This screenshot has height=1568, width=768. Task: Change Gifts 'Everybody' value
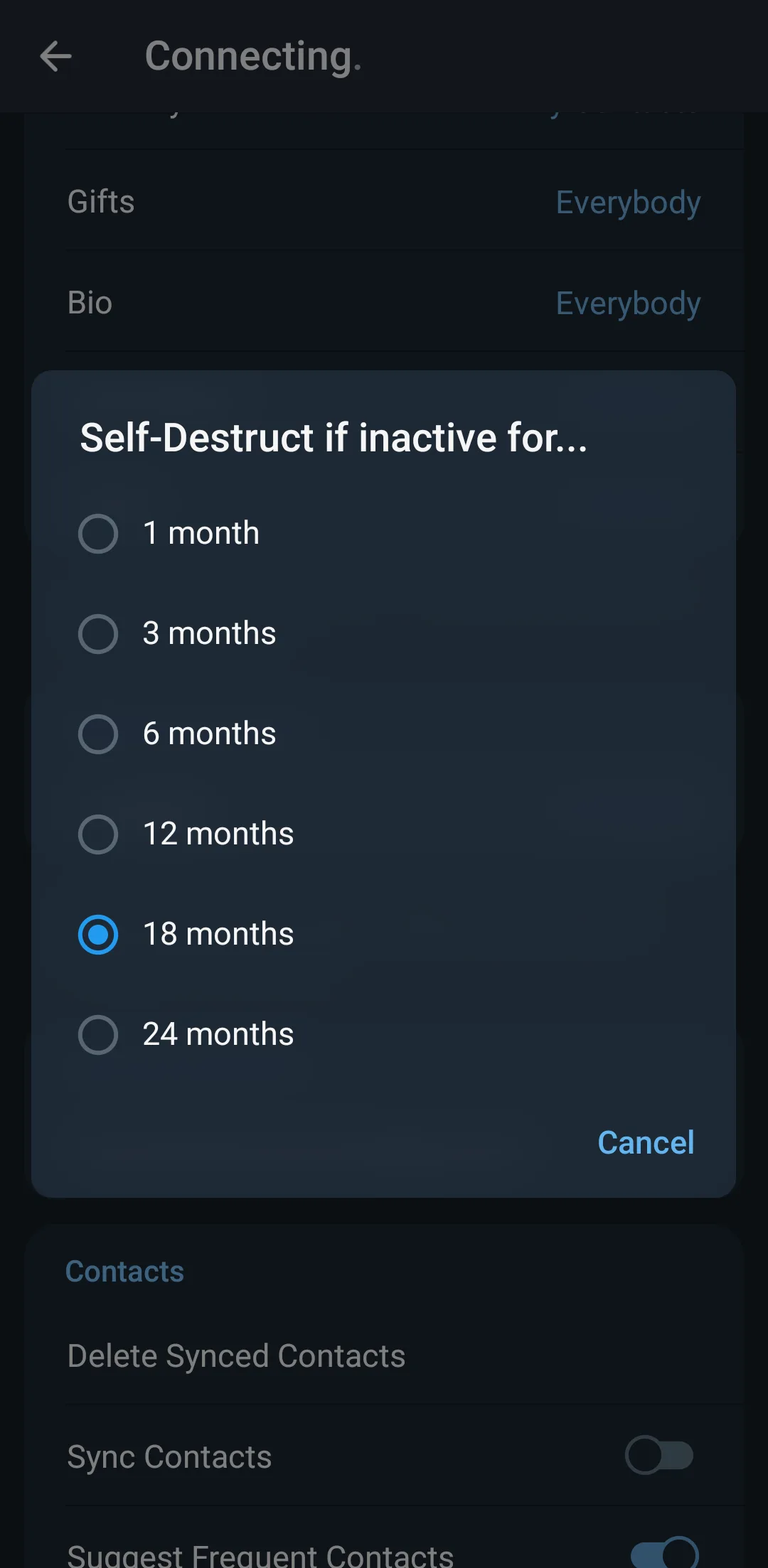(x=628, y=203)
